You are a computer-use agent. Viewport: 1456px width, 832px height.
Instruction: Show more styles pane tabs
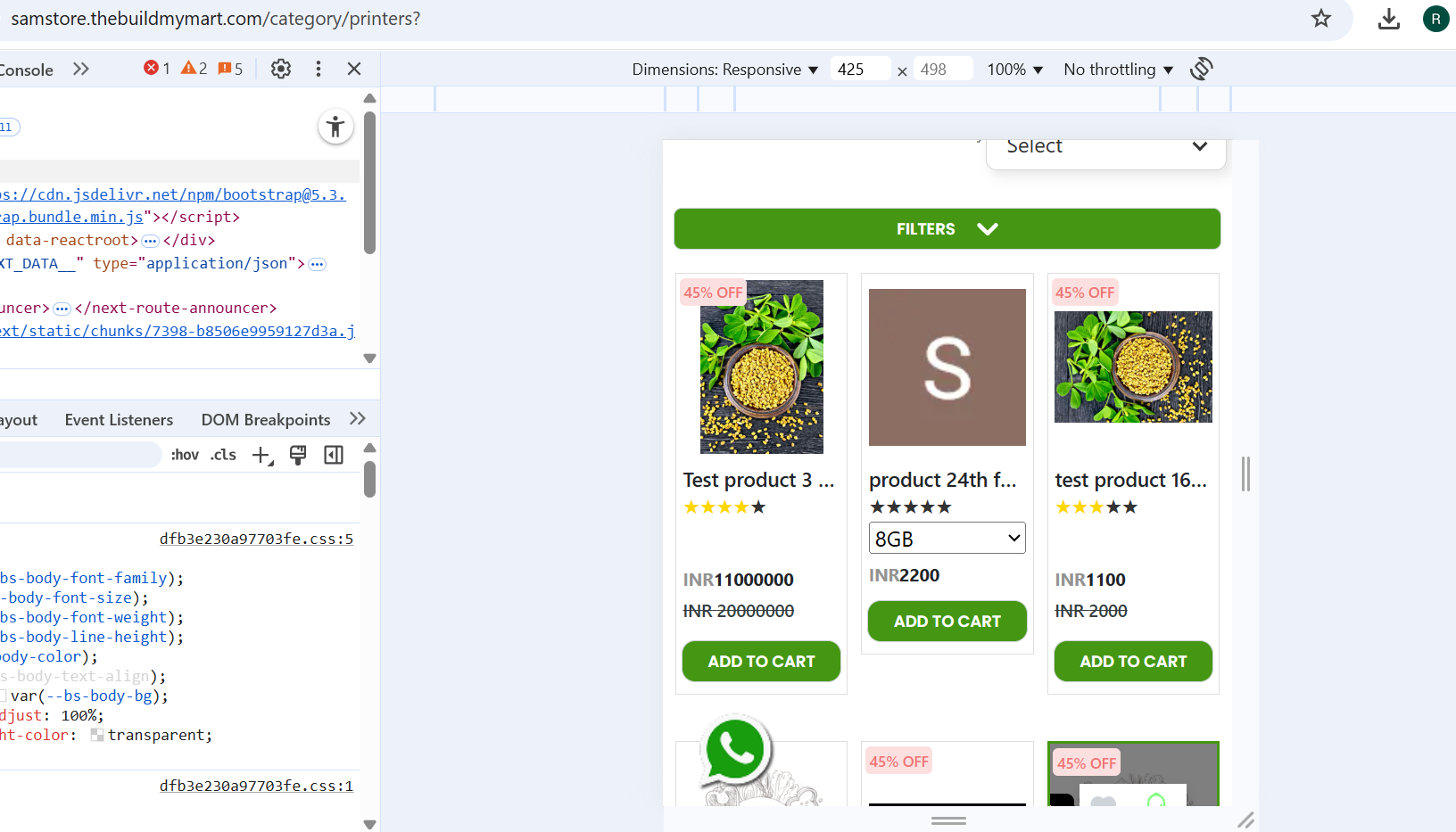pyautogui.click(x=358, y=419)
